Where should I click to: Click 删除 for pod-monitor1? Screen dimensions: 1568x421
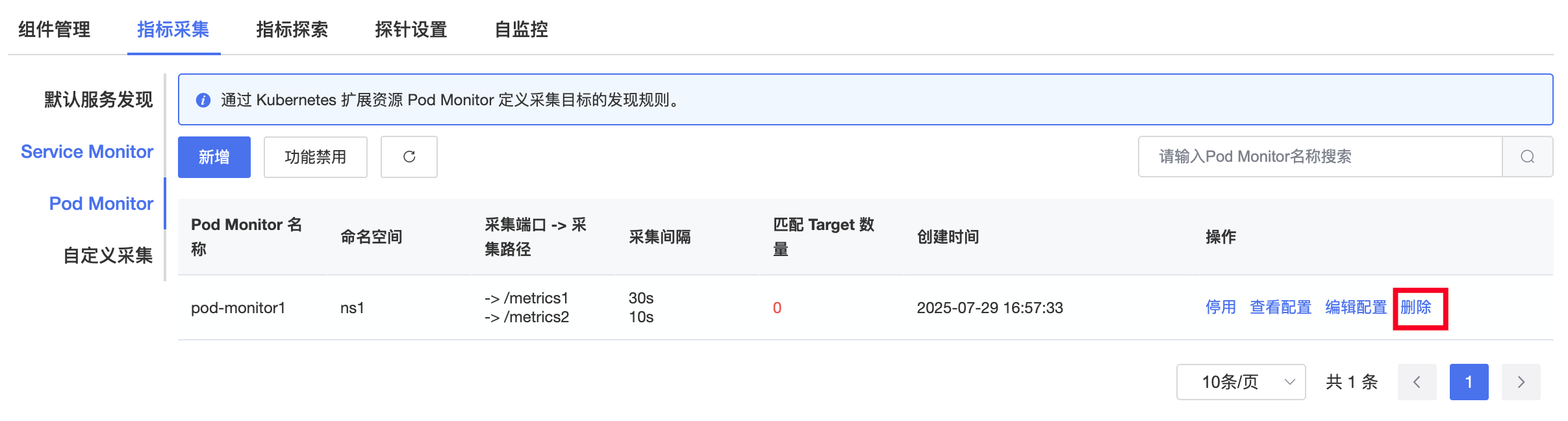[x=1416, y=307]
